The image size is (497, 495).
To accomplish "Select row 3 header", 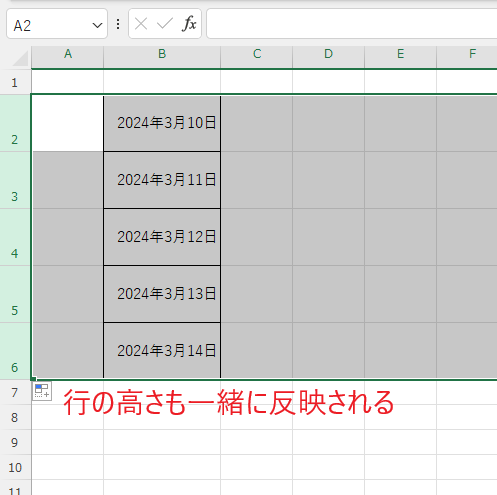I will point(15,180).
